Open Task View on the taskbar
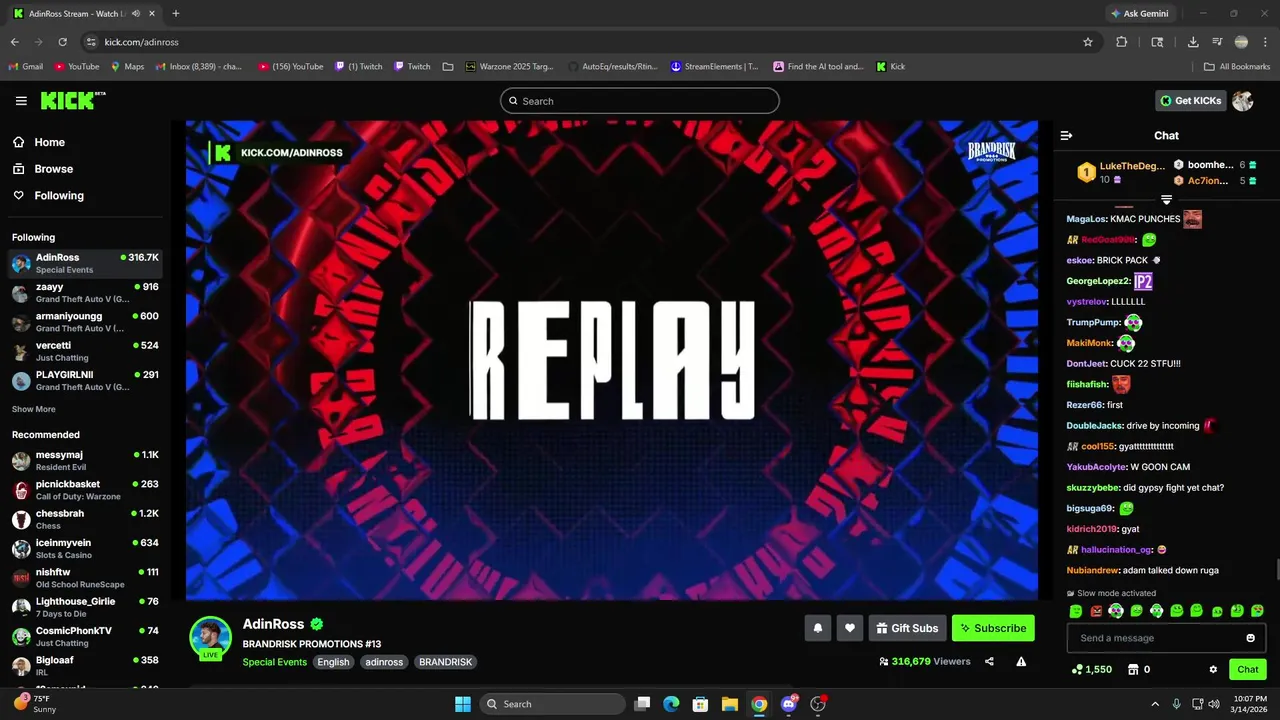1280x720 pixels. pyautogui.click(x=643, y=704)
